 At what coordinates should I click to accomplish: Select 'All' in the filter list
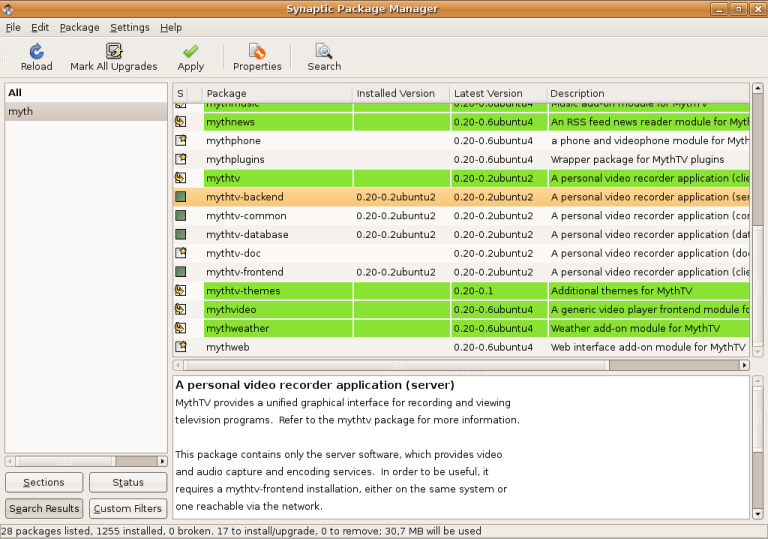point(86,93)
